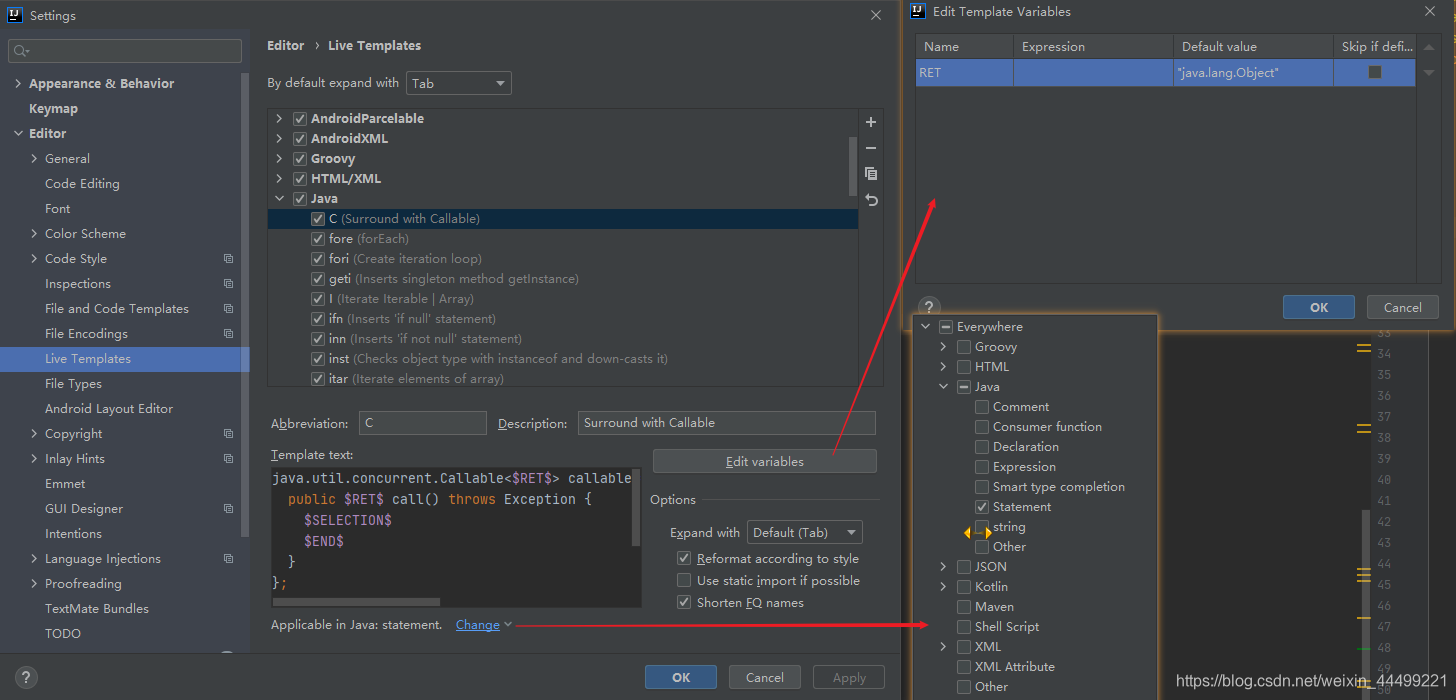This screenshot has width=1456, height=700.
Task: Select itar template row
Action: (x=563, y=379)
